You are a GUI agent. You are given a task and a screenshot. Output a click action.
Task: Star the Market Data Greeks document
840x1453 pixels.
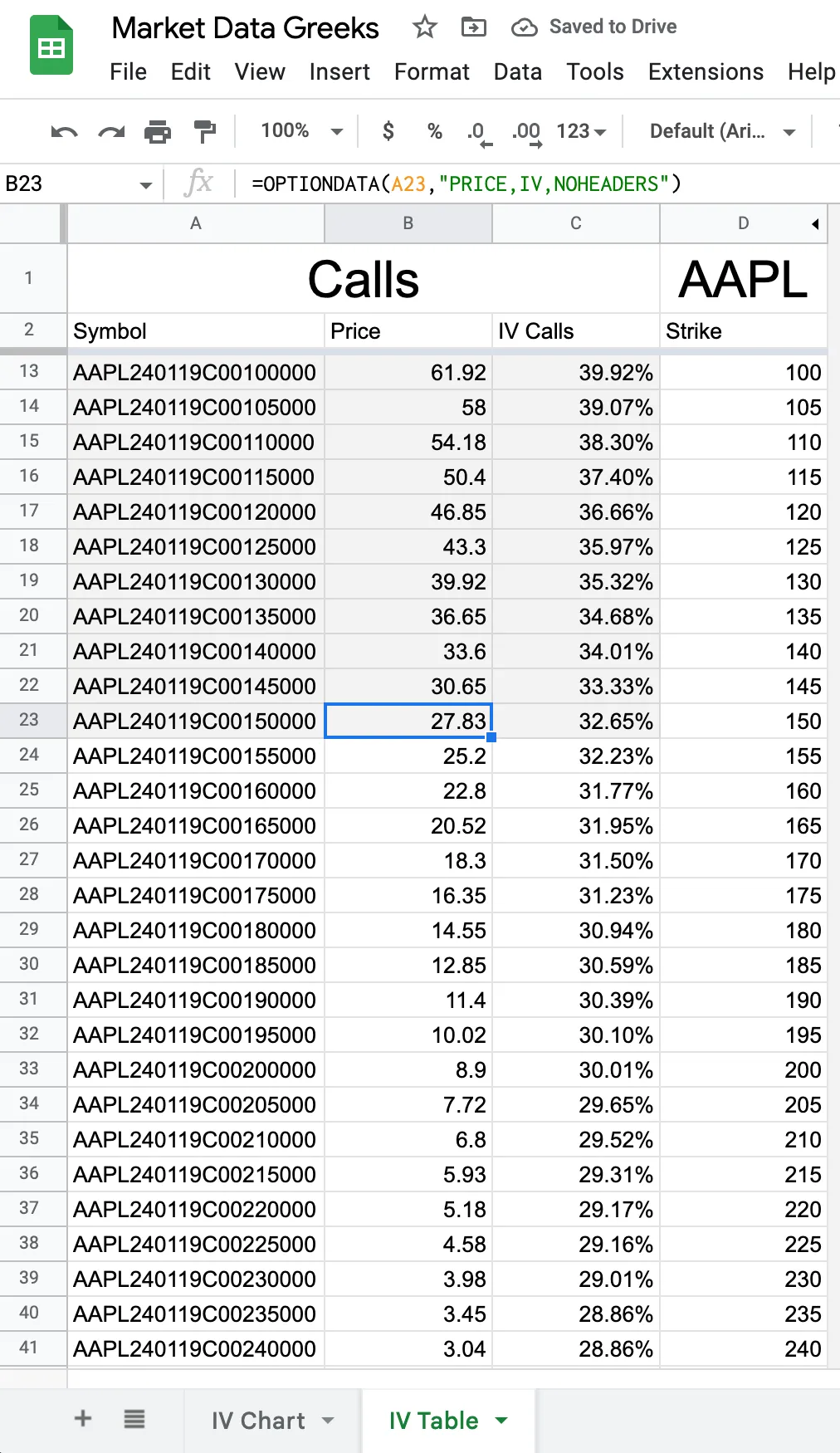click(425, 27)
